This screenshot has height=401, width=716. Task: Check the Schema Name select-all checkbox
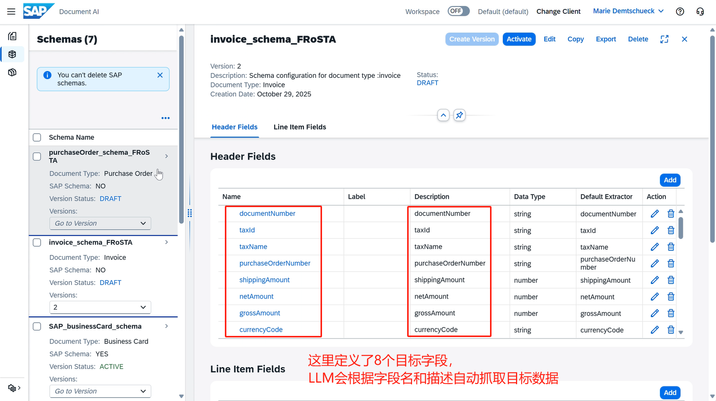pos(37,137)
